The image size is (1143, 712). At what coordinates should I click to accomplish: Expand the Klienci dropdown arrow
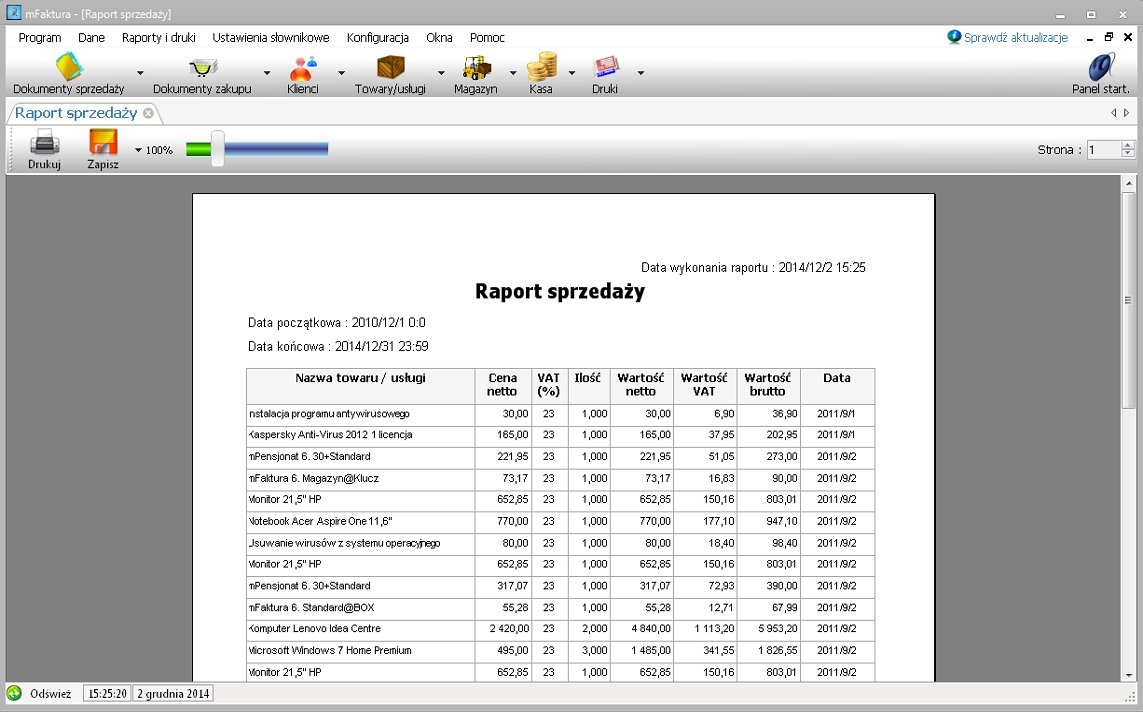pyautogui.click(x=341, y=73)
